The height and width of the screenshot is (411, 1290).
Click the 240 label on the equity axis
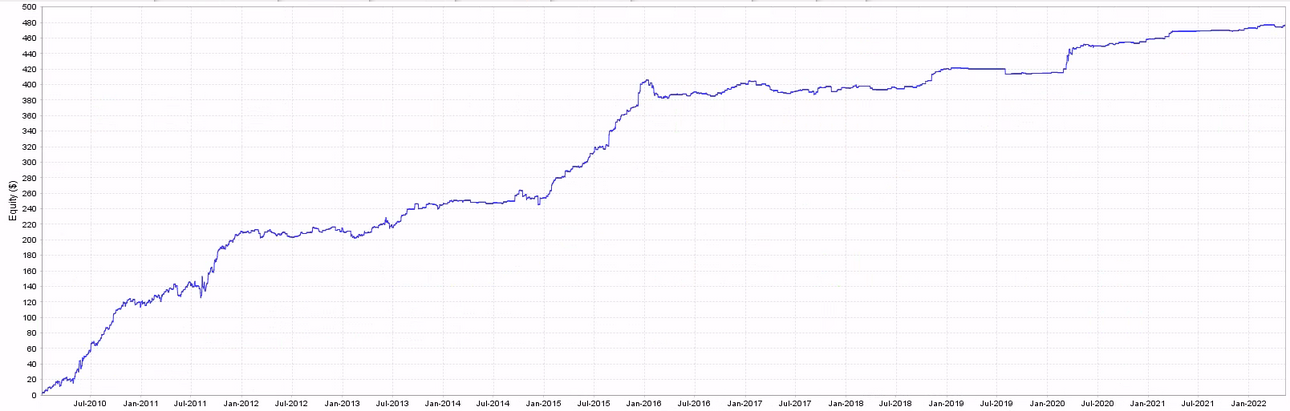[x=29, y=209]
